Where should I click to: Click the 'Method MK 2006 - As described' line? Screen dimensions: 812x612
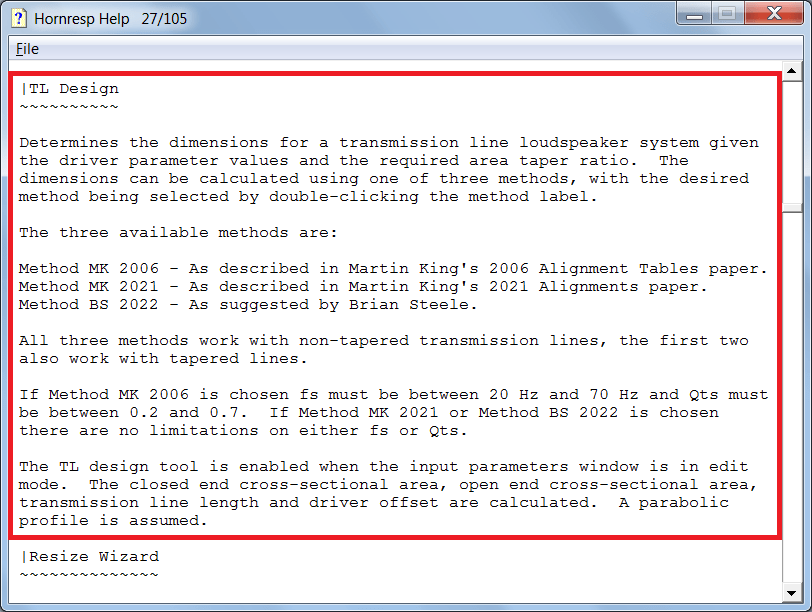click(x=393, y=269)
